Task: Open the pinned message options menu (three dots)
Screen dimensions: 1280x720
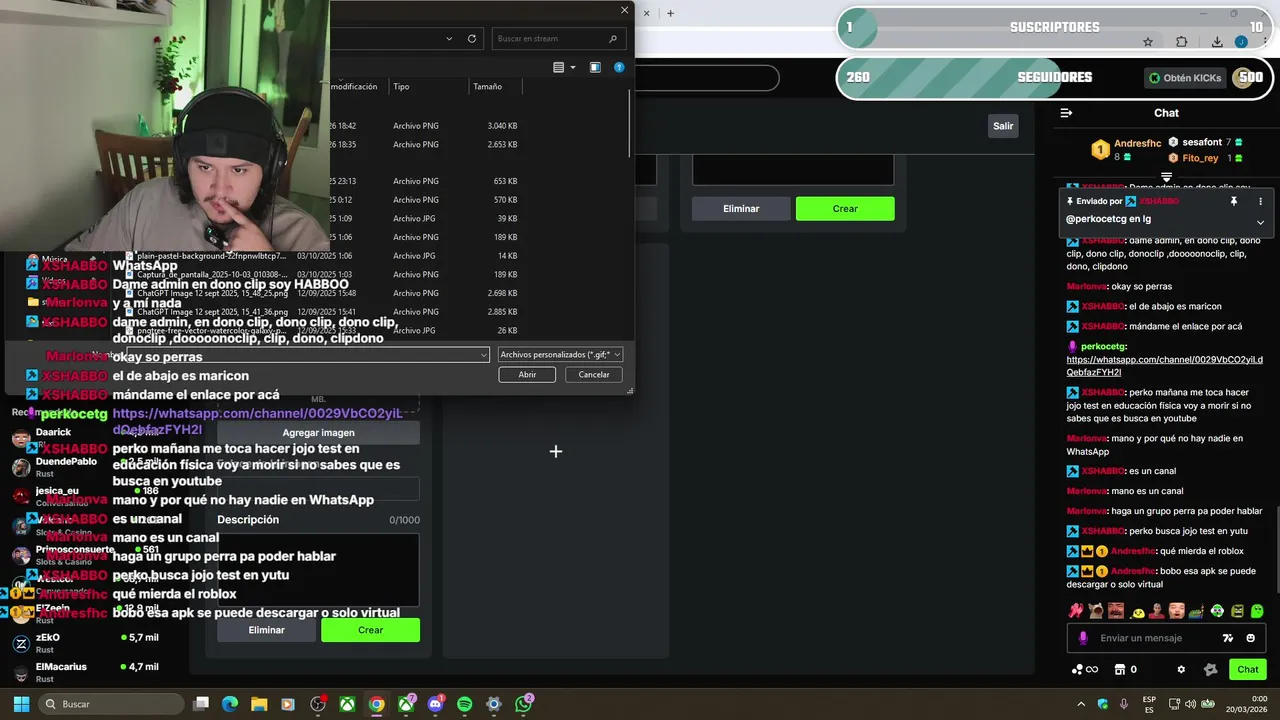Action: pos(1260,201)
